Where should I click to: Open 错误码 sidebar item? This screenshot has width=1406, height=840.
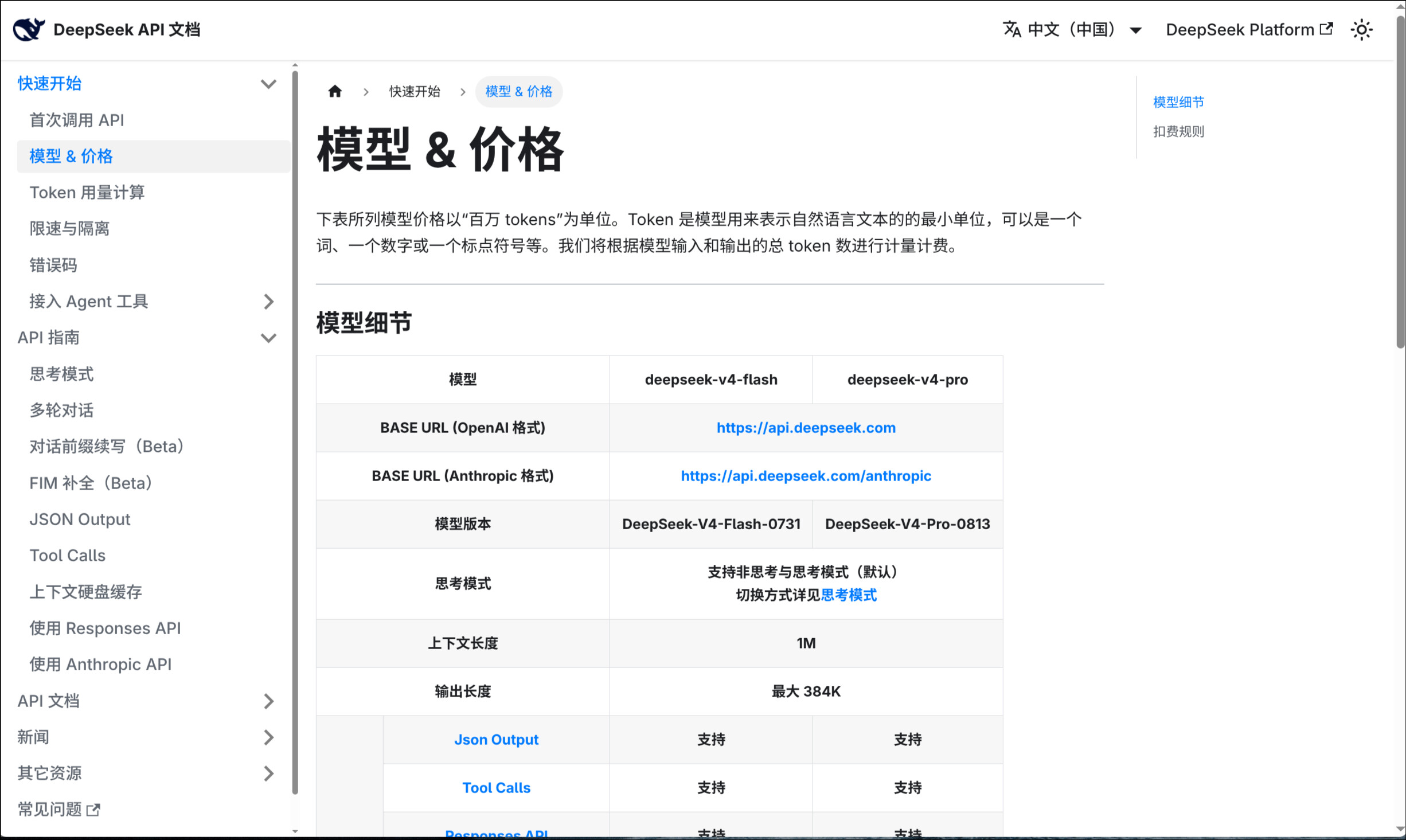[x=53, y=265]
